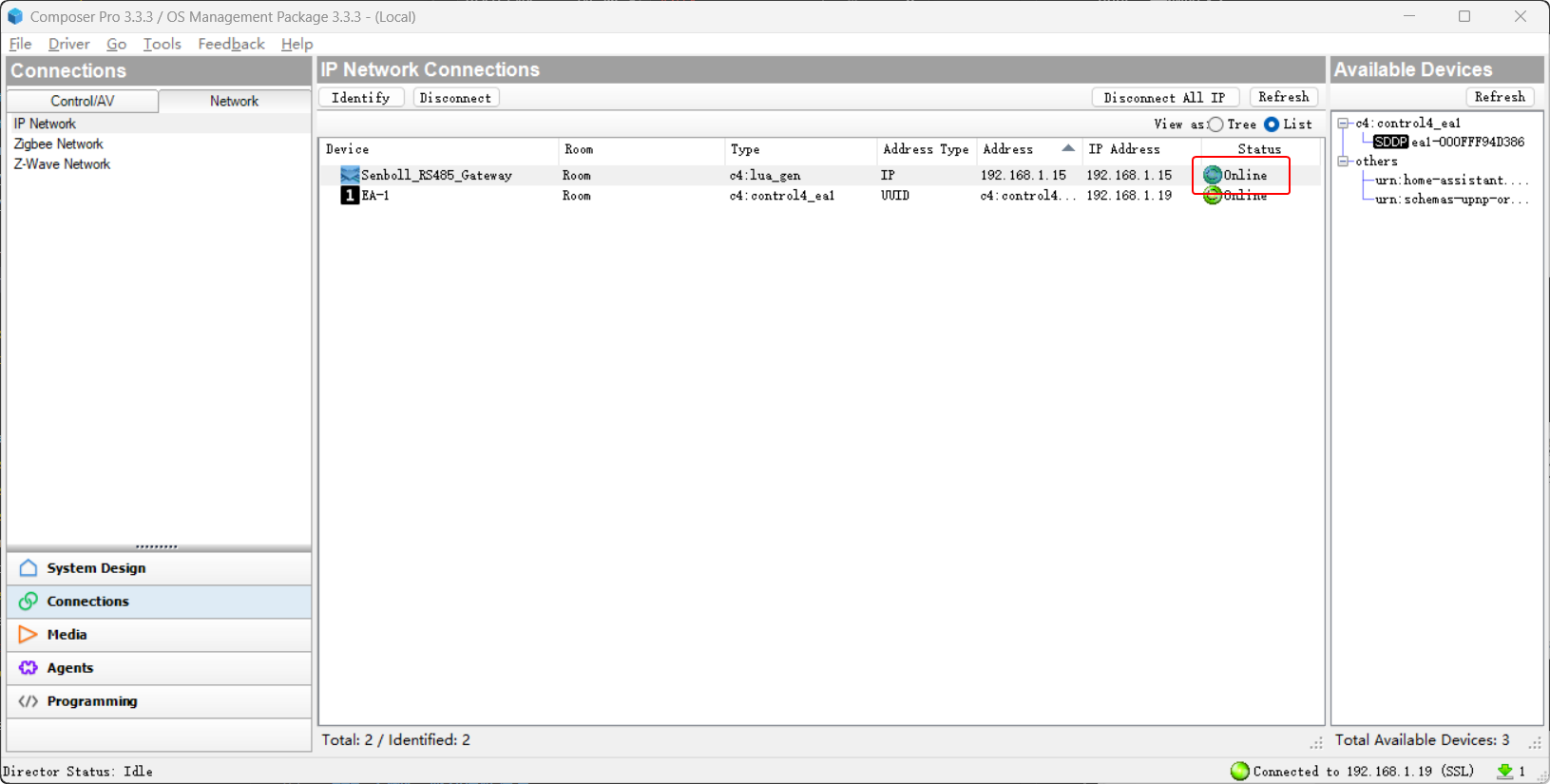
Task: Collapse the others tree node
Action: click(1344, 161)
